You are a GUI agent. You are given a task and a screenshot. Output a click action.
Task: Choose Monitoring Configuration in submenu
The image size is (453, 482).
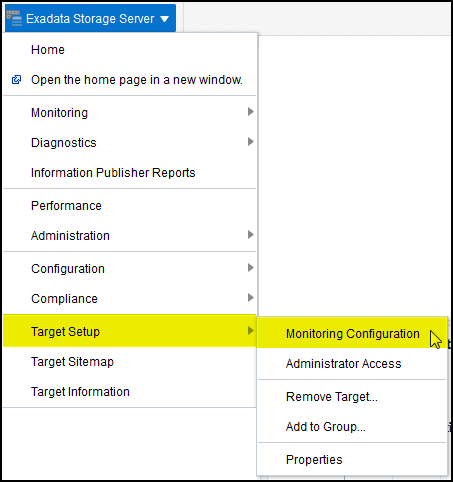click(352, 334)
